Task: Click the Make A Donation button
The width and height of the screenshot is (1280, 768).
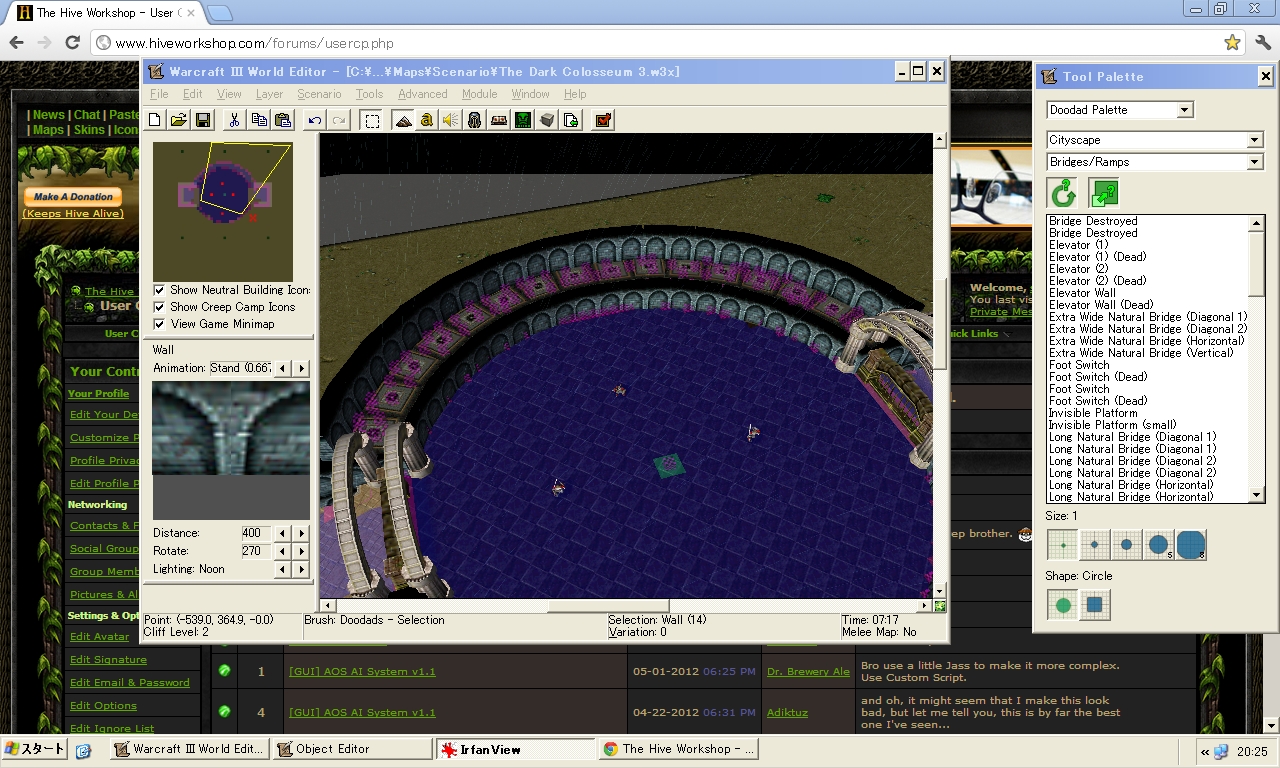Action: pos(72,197)
